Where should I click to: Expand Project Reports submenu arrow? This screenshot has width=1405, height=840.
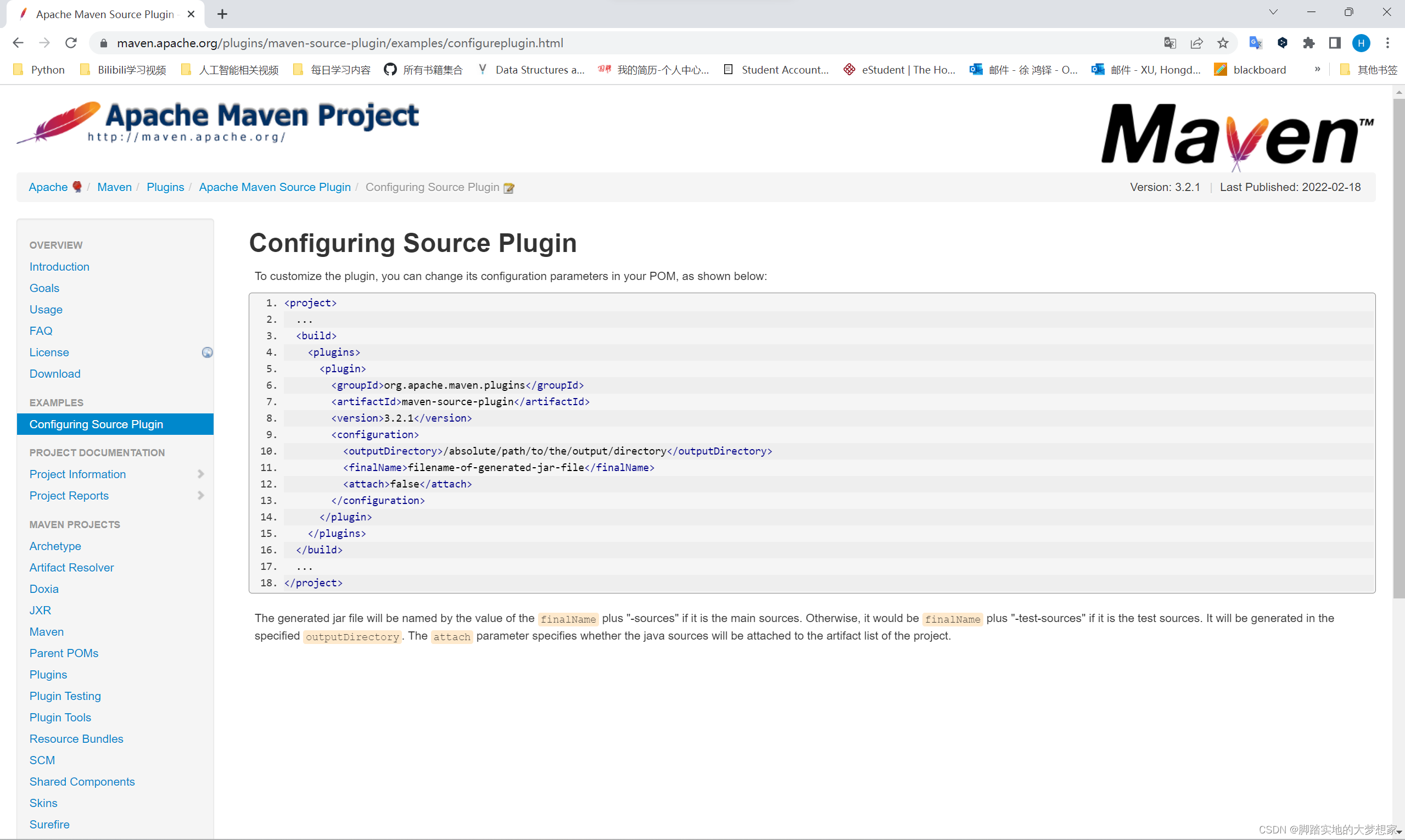coord(201,496)
